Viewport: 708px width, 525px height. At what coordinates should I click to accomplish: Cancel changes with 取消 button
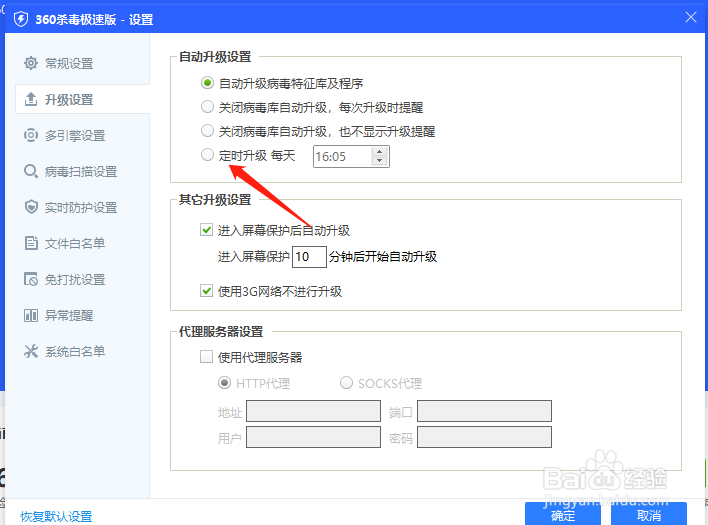coord(649,515)
